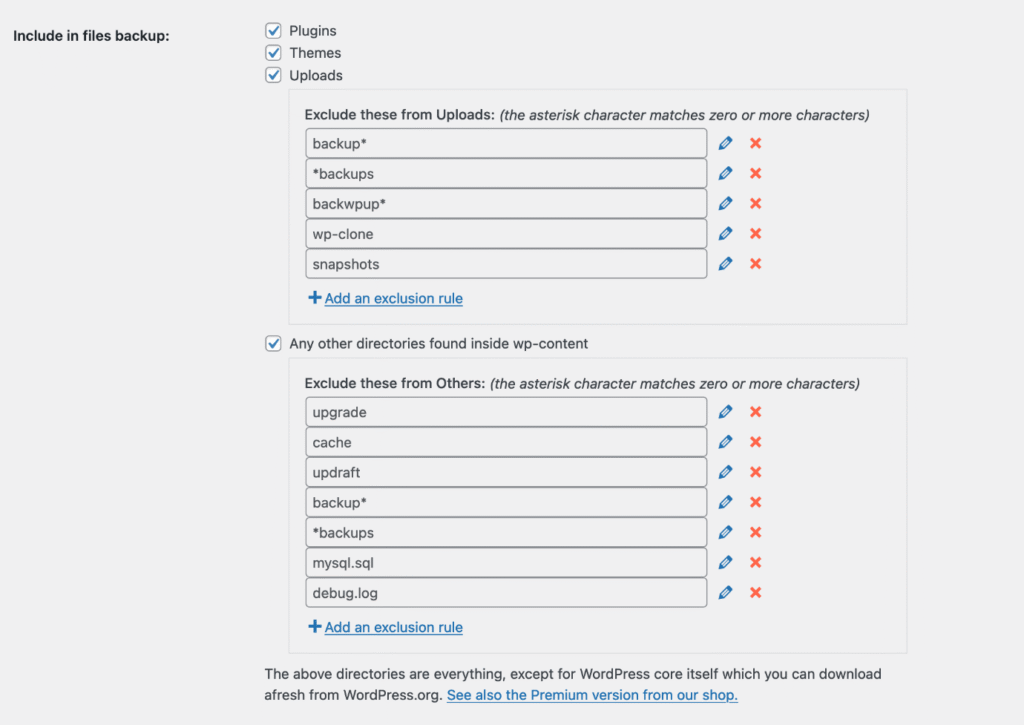This screenshot has width=1024, height=725.
Task: Delete the Uploads backup* rule via red X
Action: pos(756,144)
